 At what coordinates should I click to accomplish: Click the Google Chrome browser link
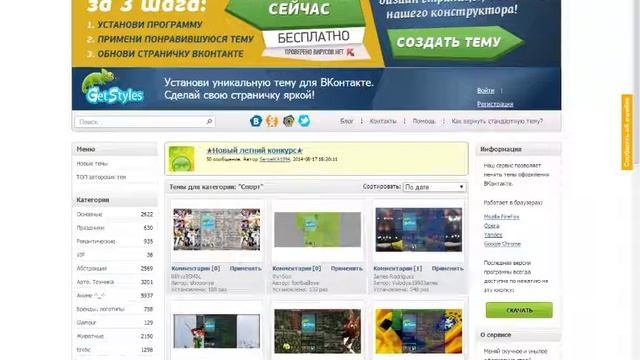pyautogui.click(x=502, y=244)
